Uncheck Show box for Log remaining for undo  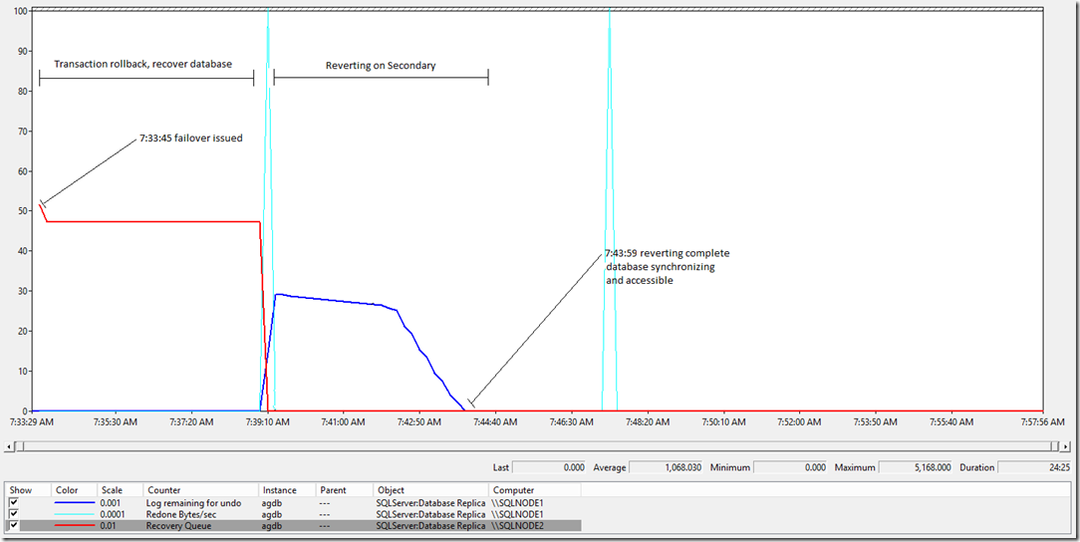click(x=15, y=503)
